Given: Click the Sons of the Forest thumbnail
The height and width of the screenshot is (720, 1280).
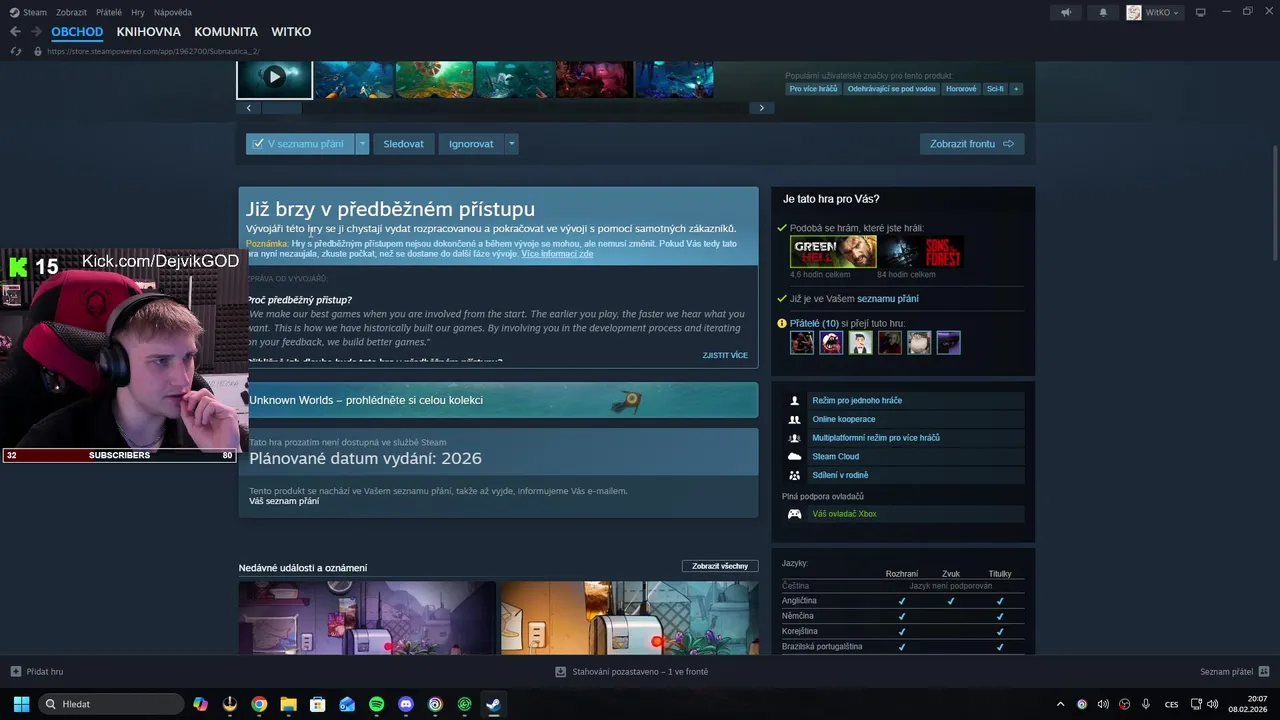Looking at the screenshot, I should click(x=921, y=252).
